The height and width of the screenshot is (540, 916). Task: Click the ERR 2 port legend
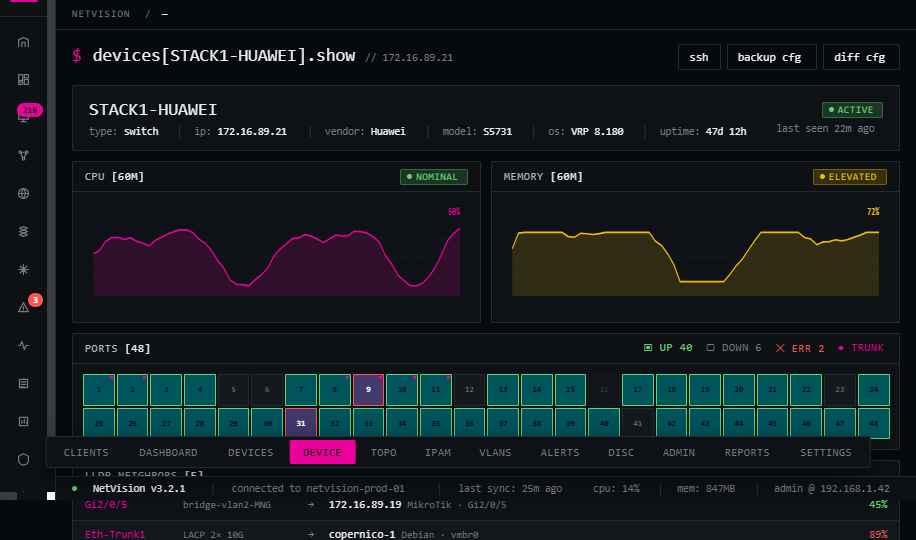(x=799, y=348)
